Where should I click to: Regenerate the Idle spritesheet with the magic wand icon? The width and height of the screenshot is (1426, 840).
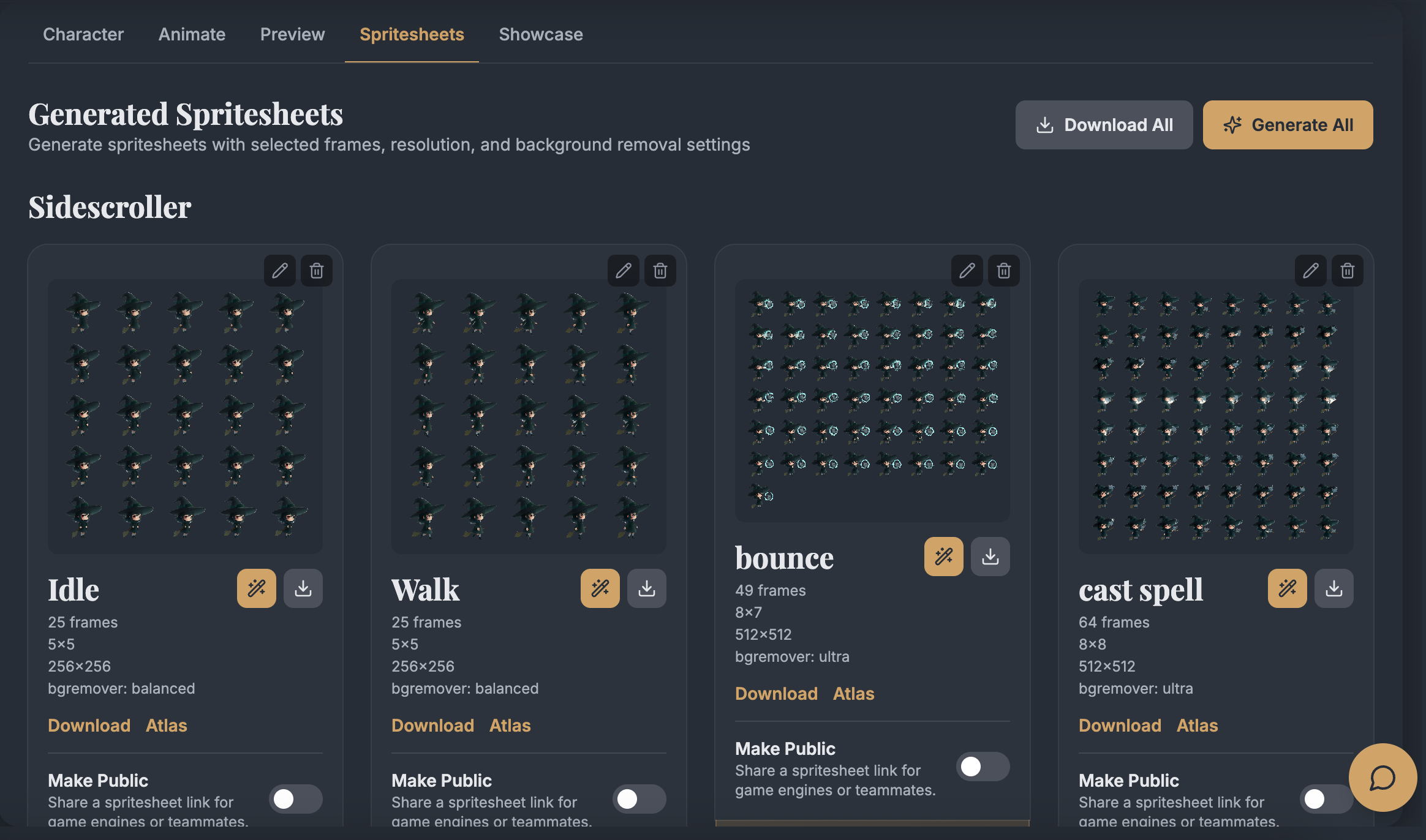257,588
